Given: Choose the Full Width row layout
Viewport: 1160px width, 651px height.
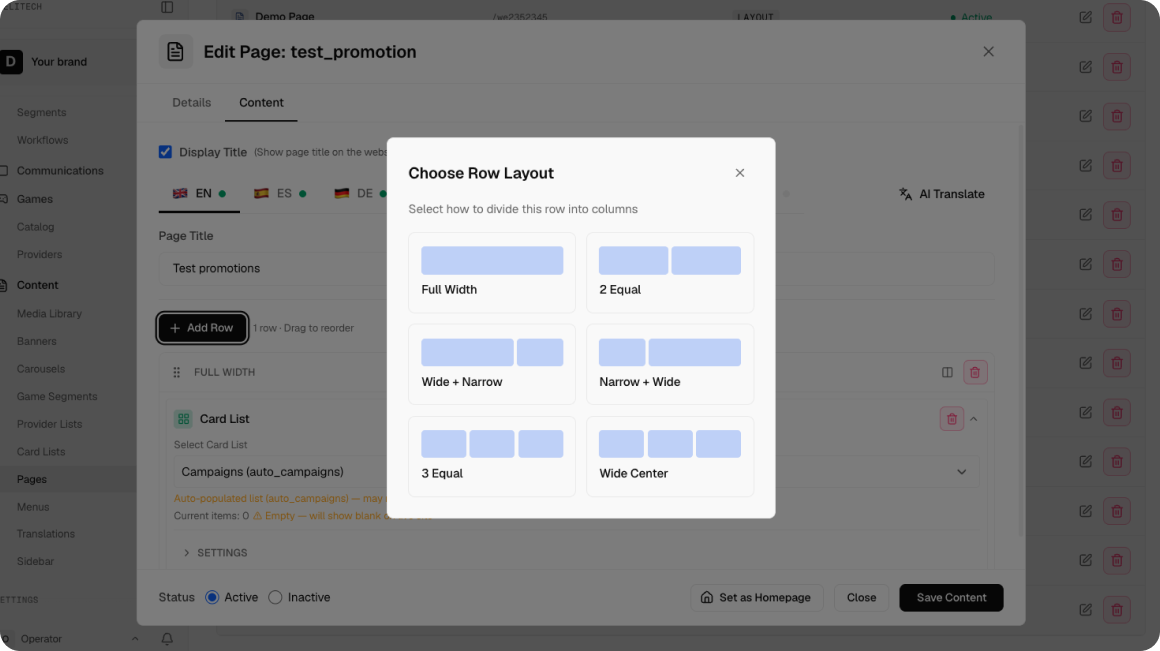Looking at the screenshot, I should (492, 272).
